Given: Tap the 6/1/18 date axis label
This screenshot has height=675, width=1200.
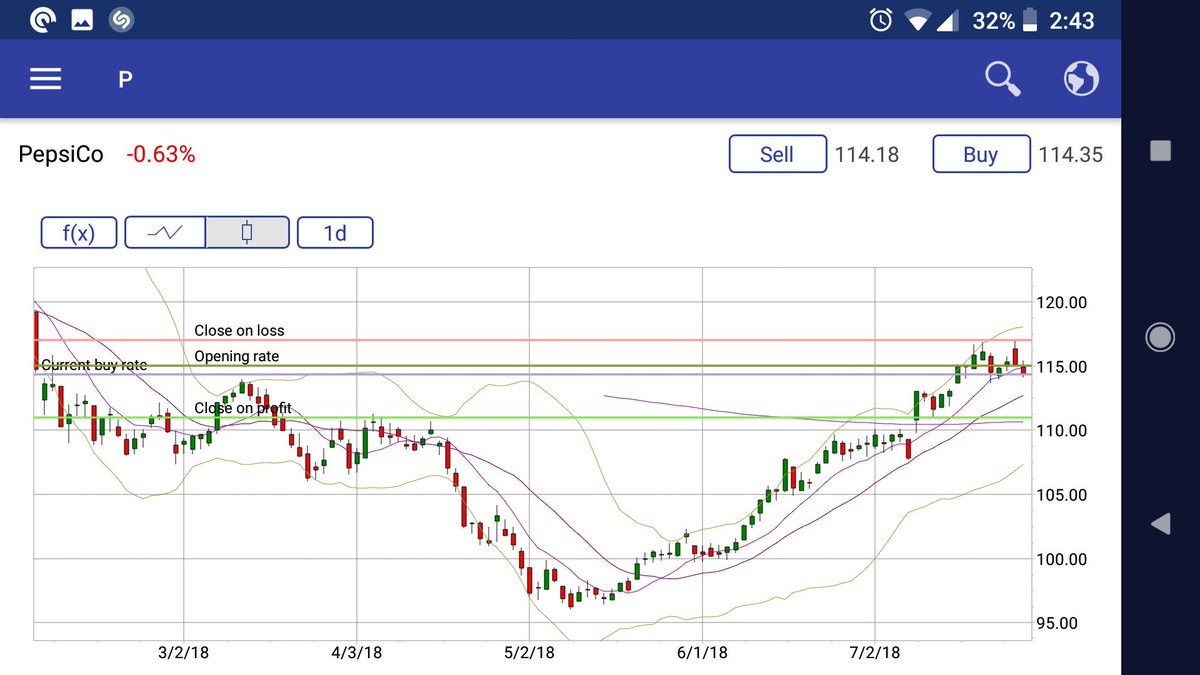Looking at the screenshot, I should click(x=702, y=653).
